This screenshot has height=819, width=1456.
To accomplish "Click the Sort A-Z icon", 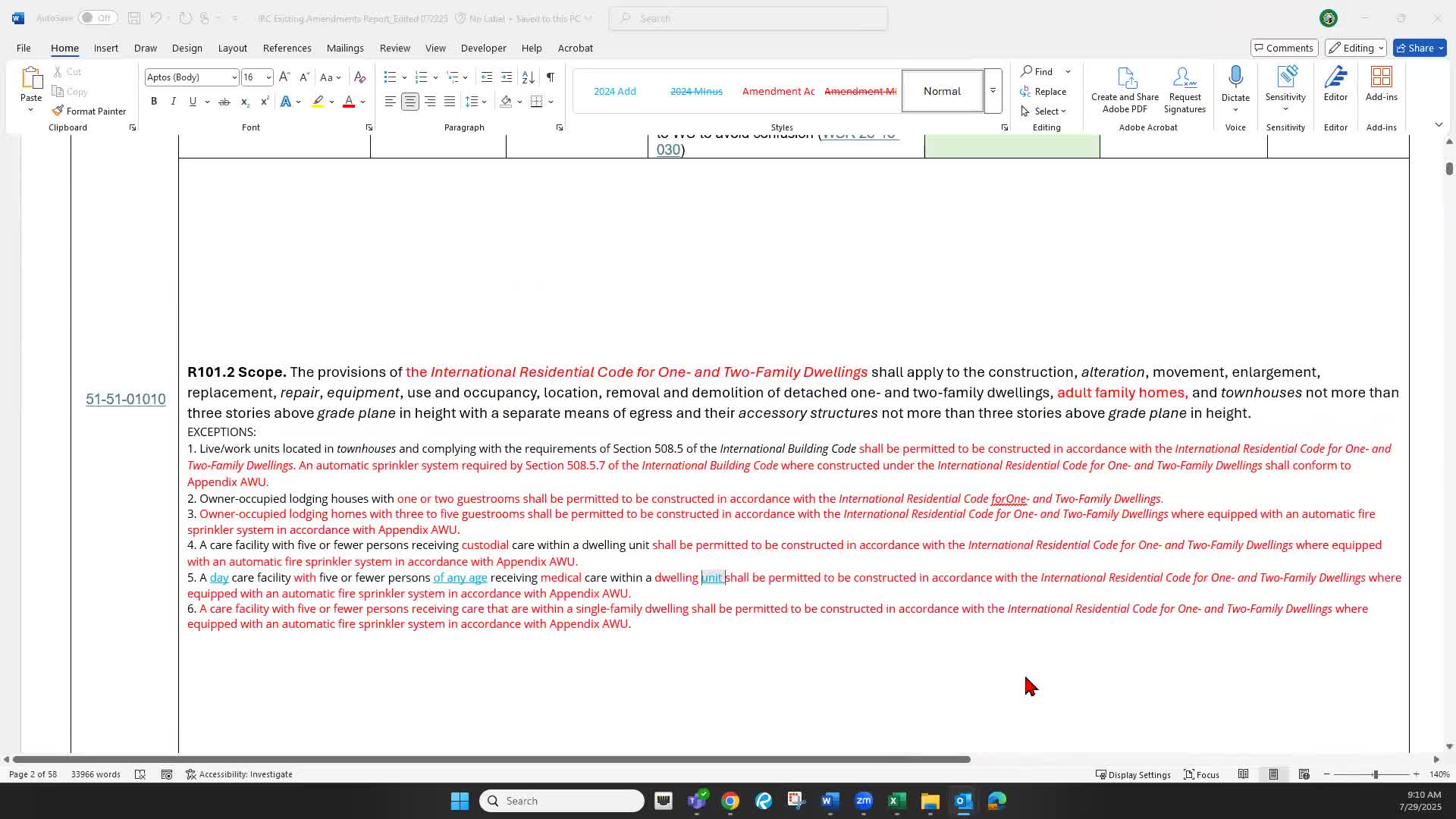I will [x=529, y=77].
